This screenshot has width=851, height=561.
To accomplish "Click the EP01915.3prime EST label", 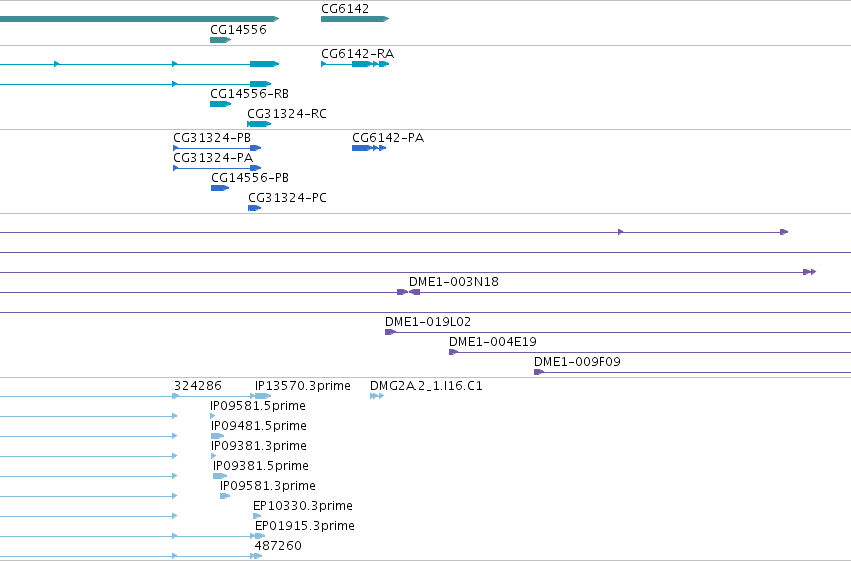I will coord(305,526).
